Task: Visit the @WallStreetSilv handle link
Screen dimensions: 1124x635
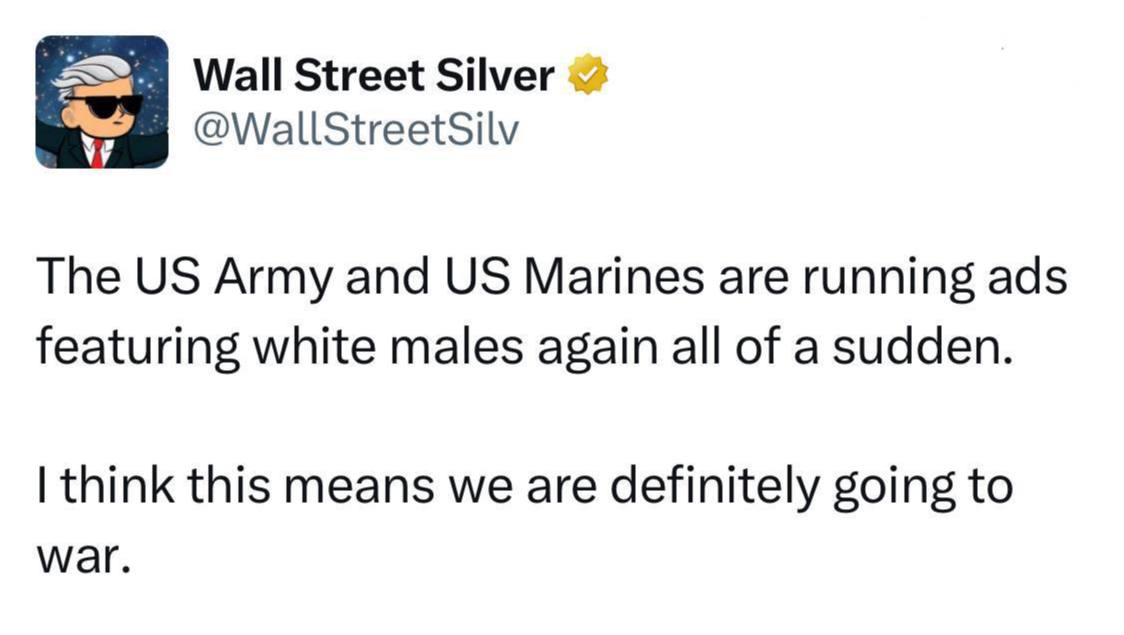Action: pyautogui.click(x=355, y=131)
